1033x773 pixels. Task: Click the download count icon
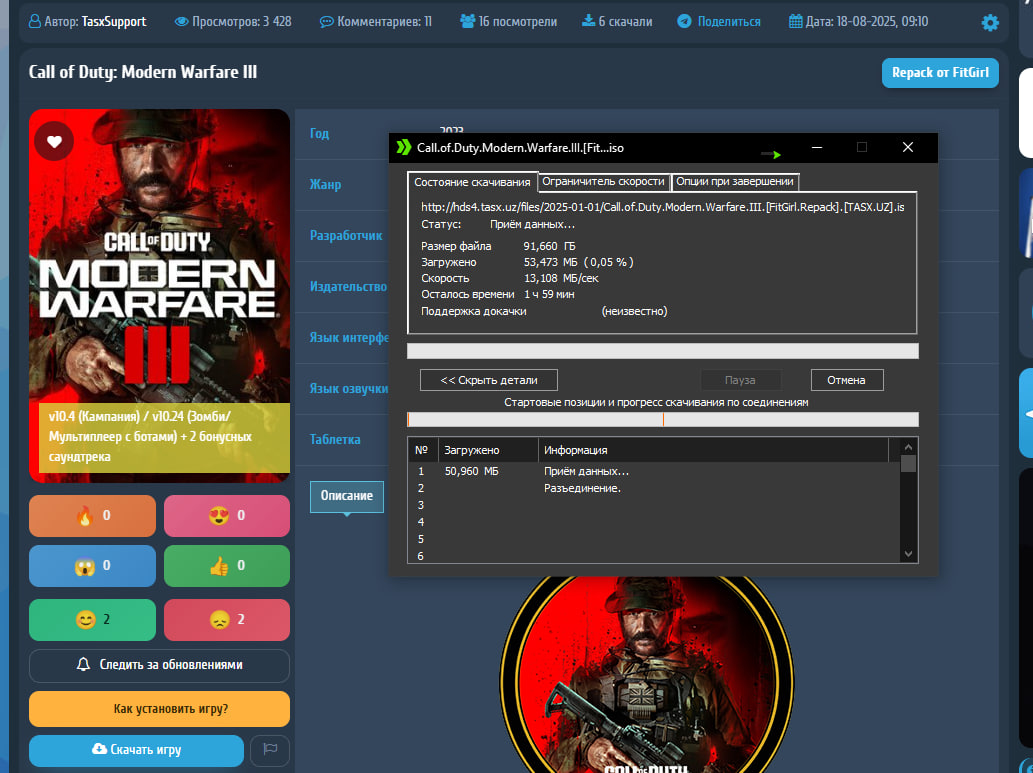point(588,21)
